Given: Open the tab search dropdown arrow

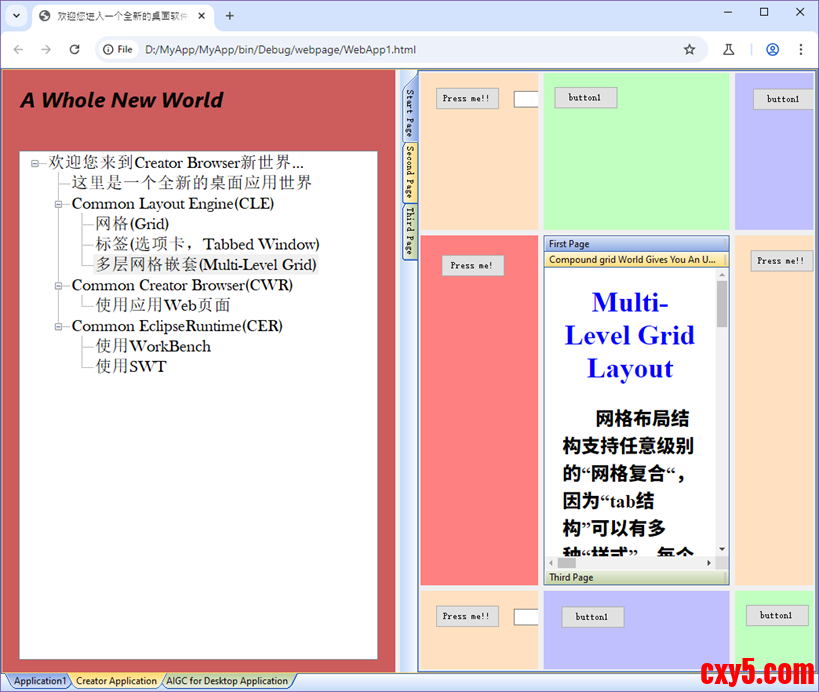Looking at the screenshot, I should [x=16, y=16].
